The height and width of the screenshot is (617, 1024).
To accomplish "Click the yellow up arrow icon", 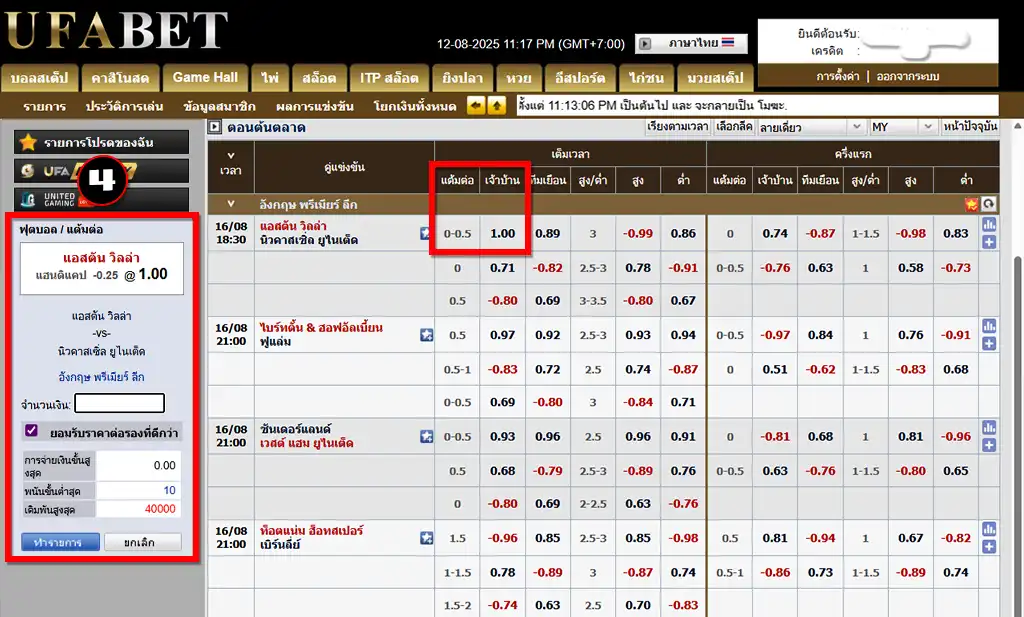I will [x=497, y=106].
